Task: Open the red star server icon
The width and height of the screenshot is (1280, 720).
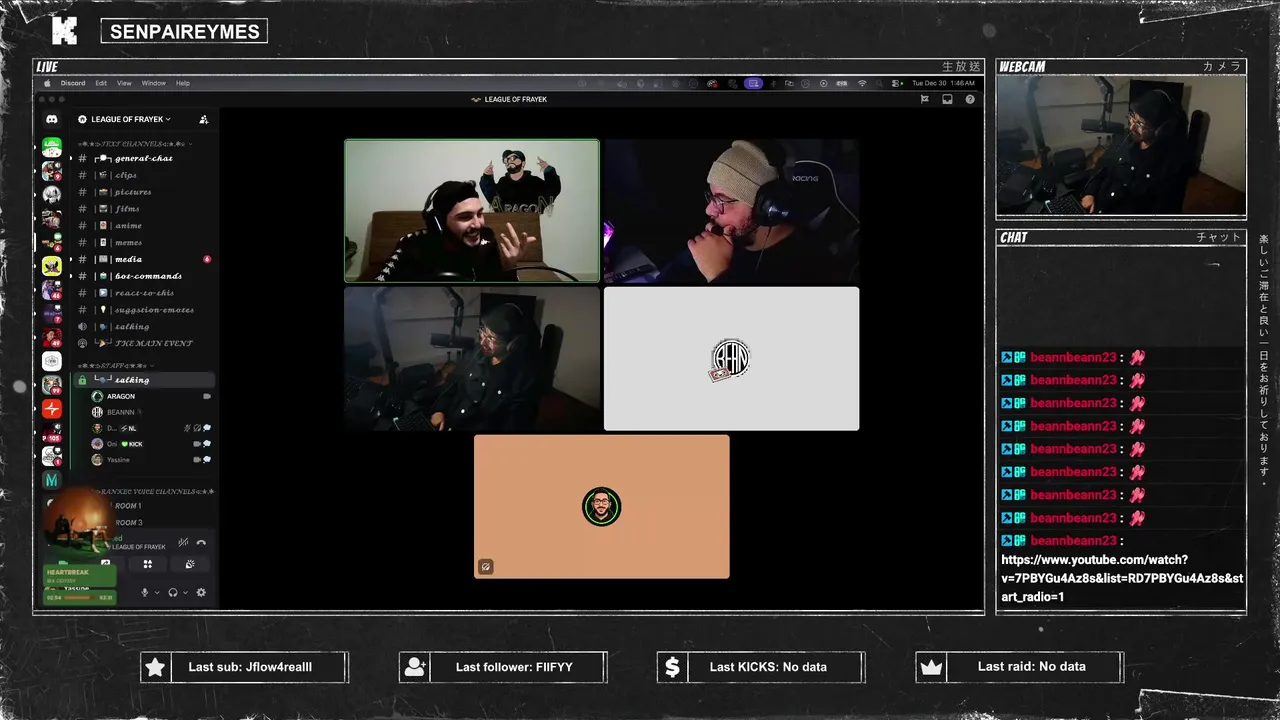Action: [51, 409]
